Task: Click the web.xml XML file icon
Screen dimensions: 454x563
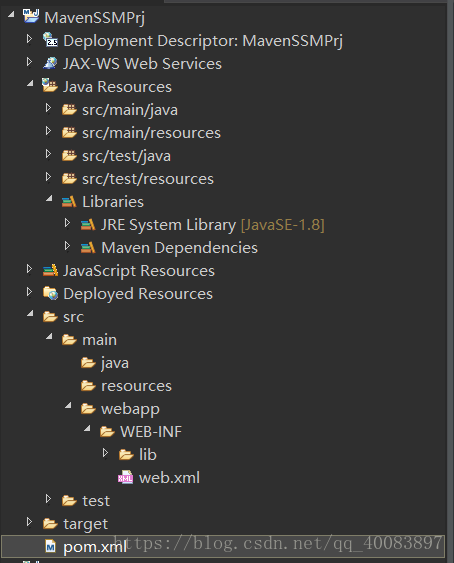Action: tap(126, 477)
